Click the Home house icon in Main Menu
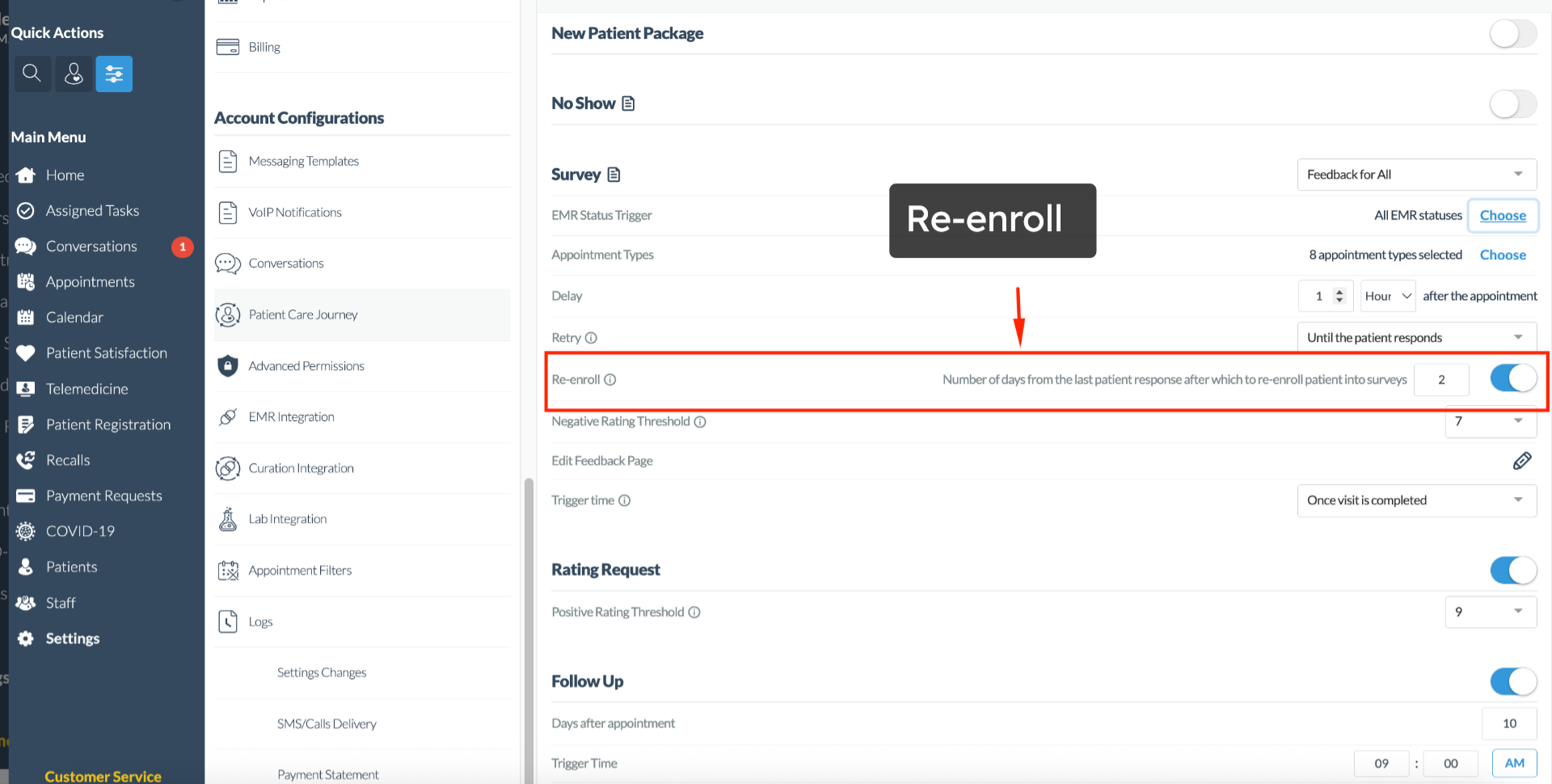1552x784 pixels. 26,175
